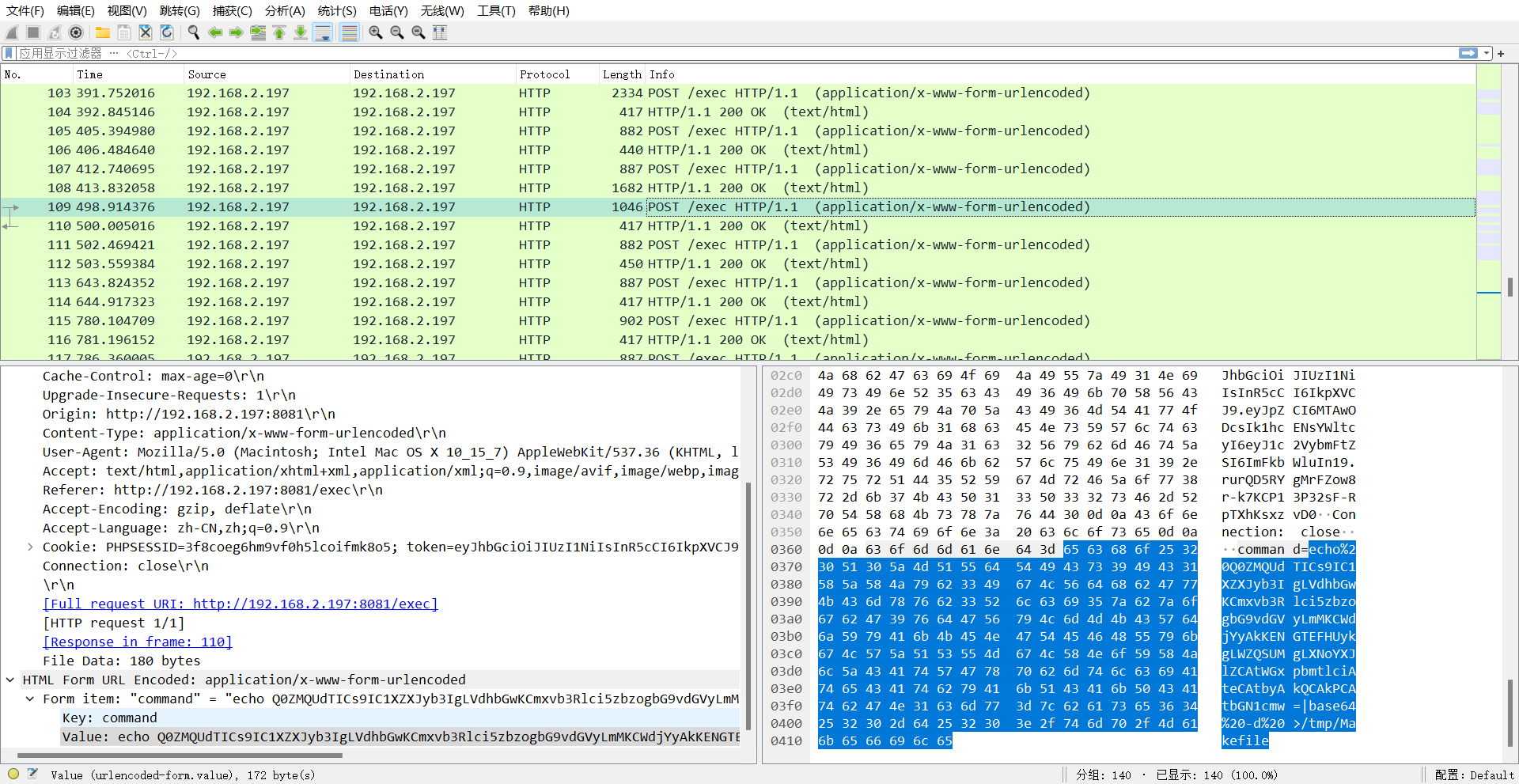Select packet 108 HTTP 200 OK row
Viewport: 1519px width, 784px height.
click(x=737, y=187)
